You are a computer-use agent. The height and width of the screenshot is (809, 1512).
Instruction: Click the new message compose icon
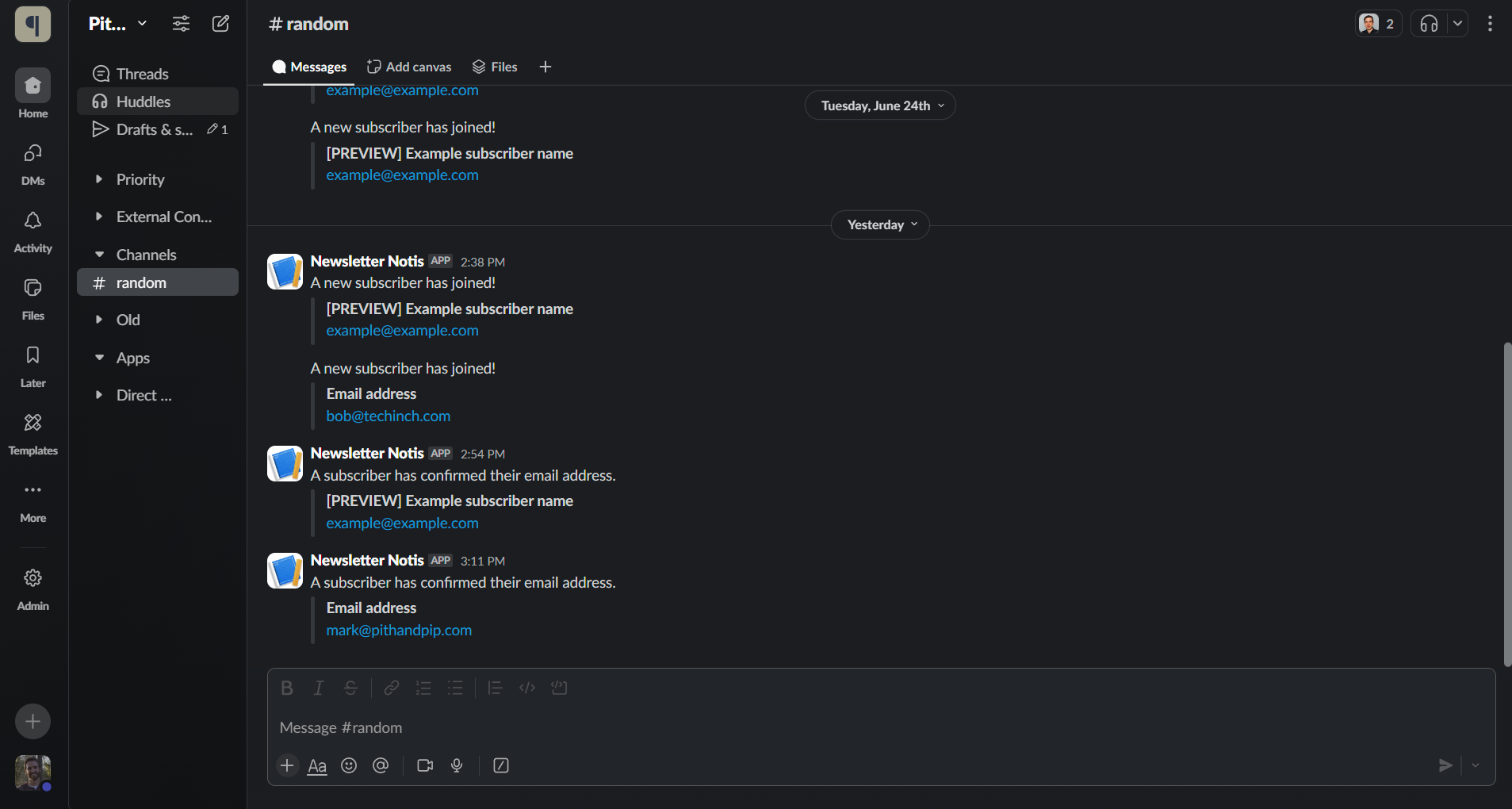pos(220,24)
